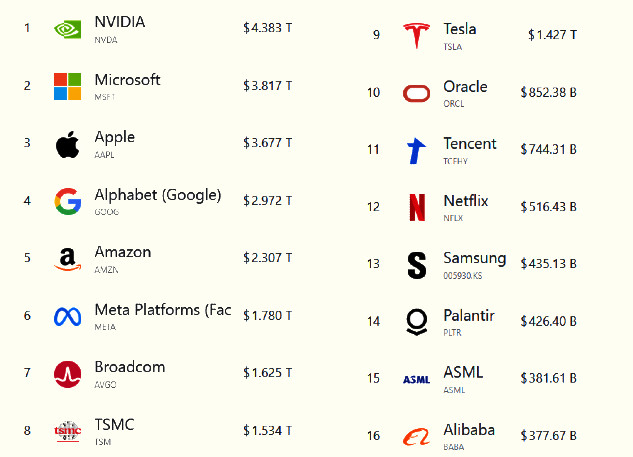
Task: Select the Apple logo icon
Action: coord(67,144)
